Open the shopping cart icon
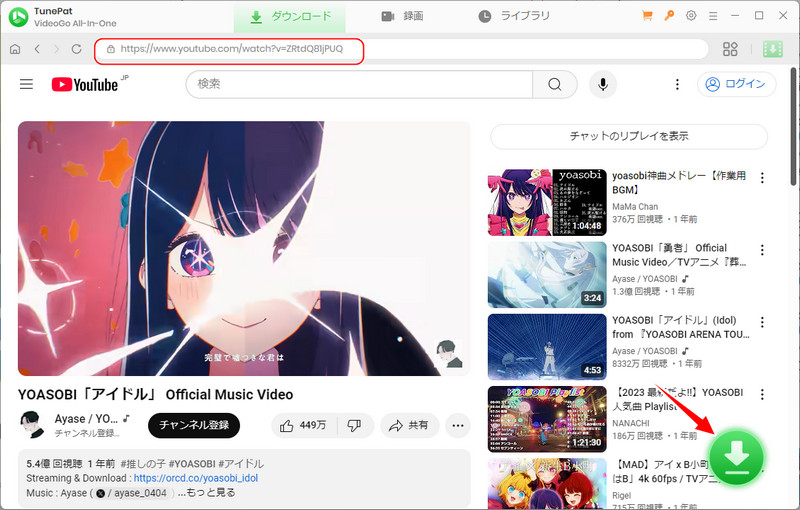800x510 pixels. 647,16
